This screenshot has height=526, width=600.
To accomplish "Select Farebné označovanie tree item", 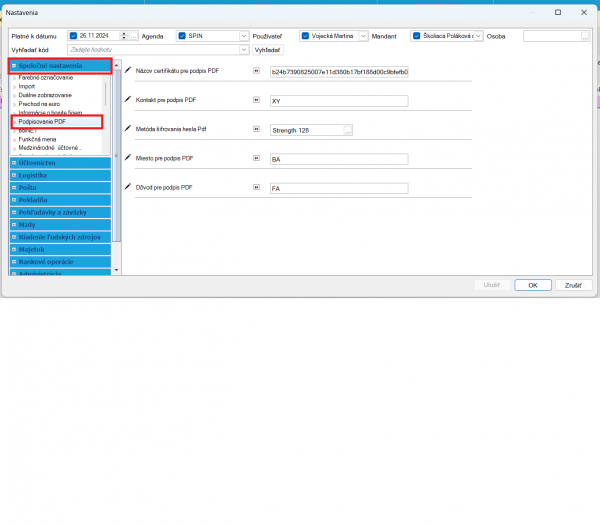I will coord(46,78).
